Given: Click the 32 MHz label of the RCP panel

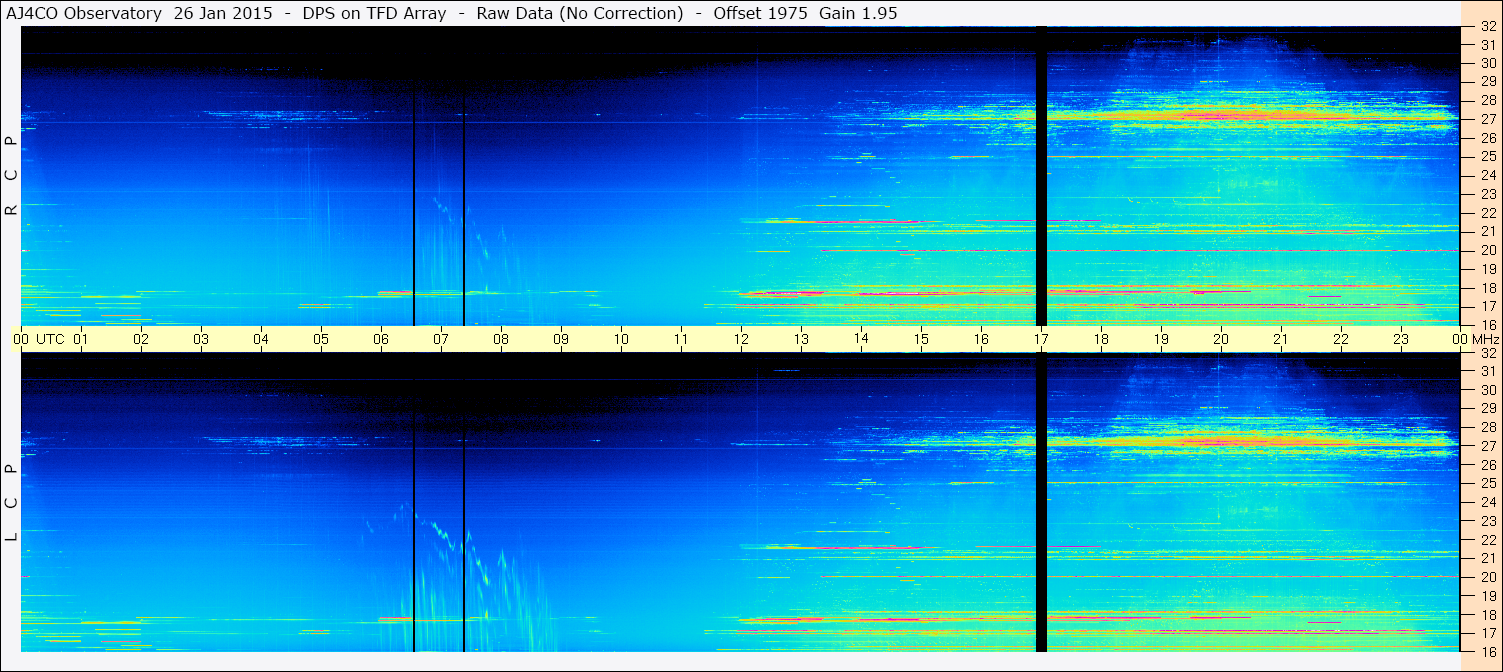Looking at the screenshot, I should click(1488, 27).
